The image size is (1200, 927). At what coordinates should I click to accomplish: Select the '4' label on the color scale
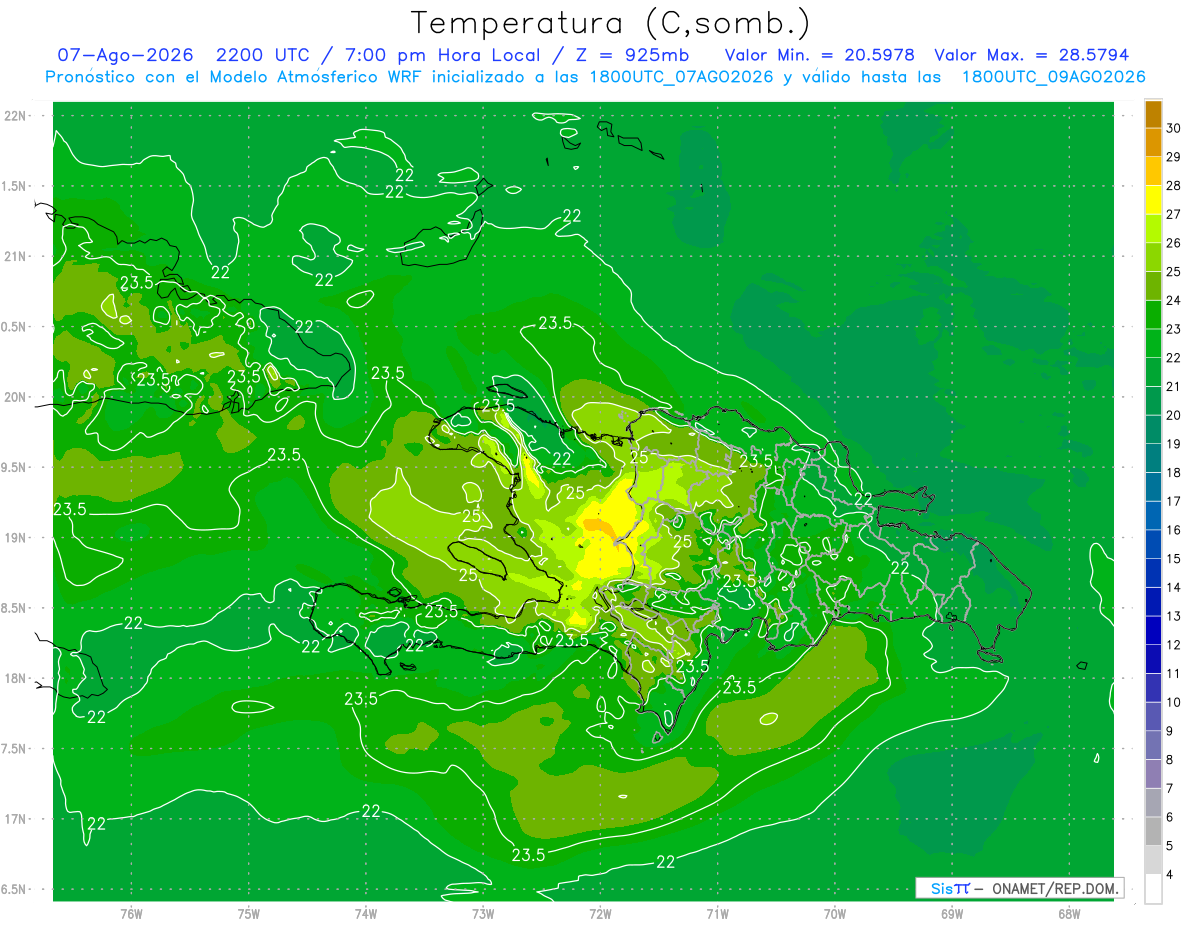tap(1170, 875)
